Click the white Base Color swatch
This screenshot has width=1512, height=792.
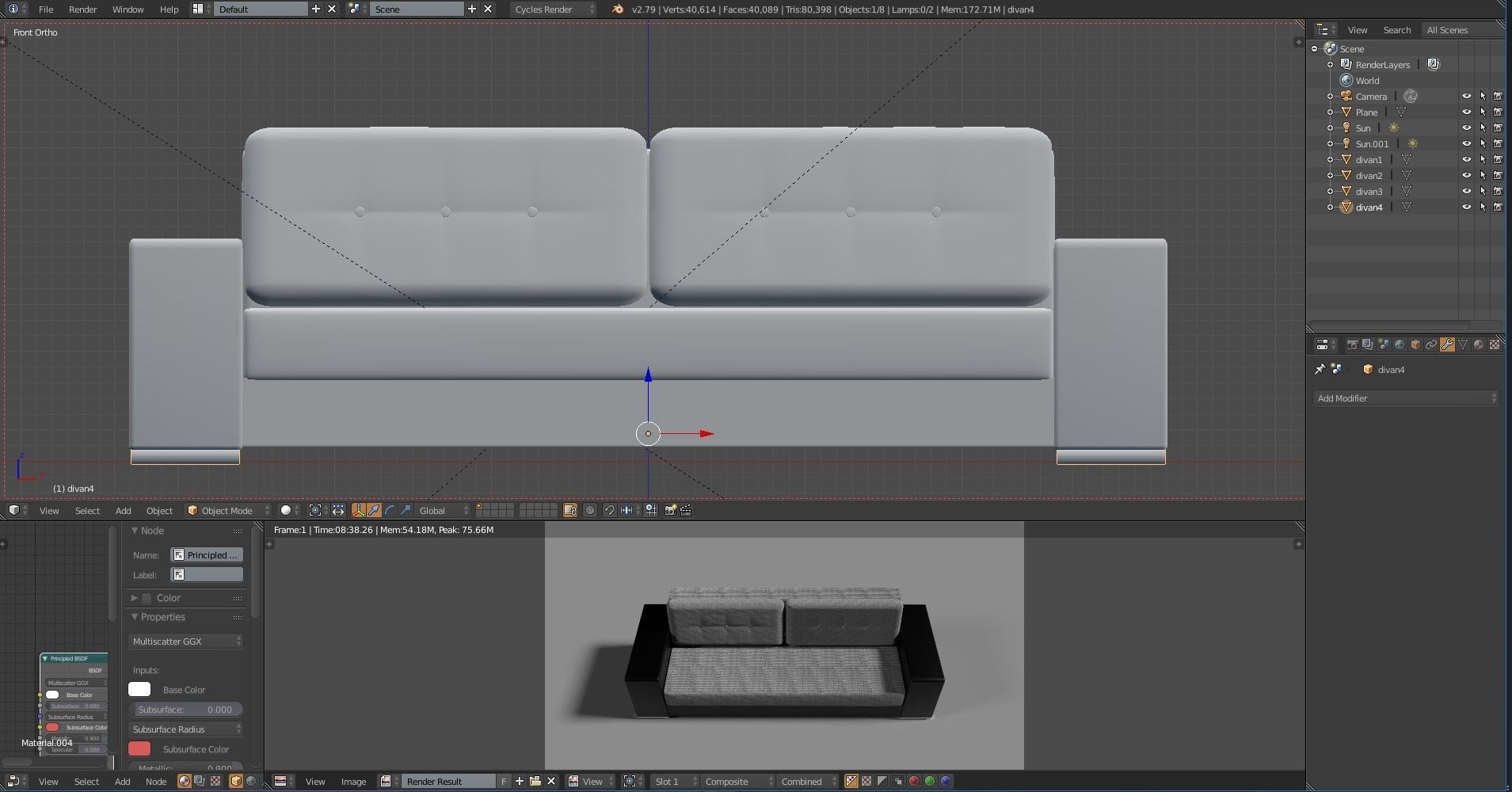tap(139, 690)
